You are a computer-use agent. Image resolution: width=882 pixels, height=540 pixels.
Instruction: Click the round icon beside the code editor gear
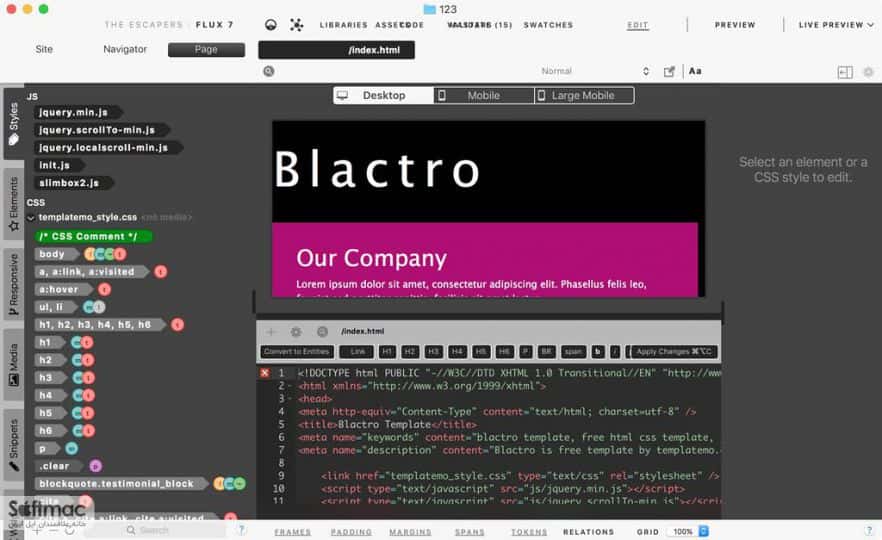coord(322,332)
